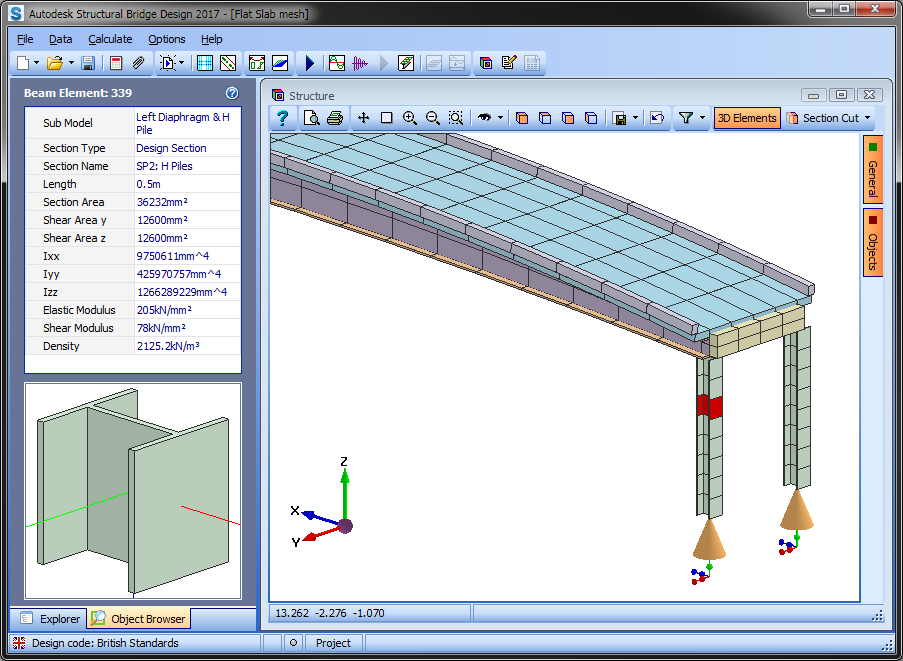The height and width of the screenshot is (661, 903).
Task: Click the small circle status bar button
Action: pos(293,643)
